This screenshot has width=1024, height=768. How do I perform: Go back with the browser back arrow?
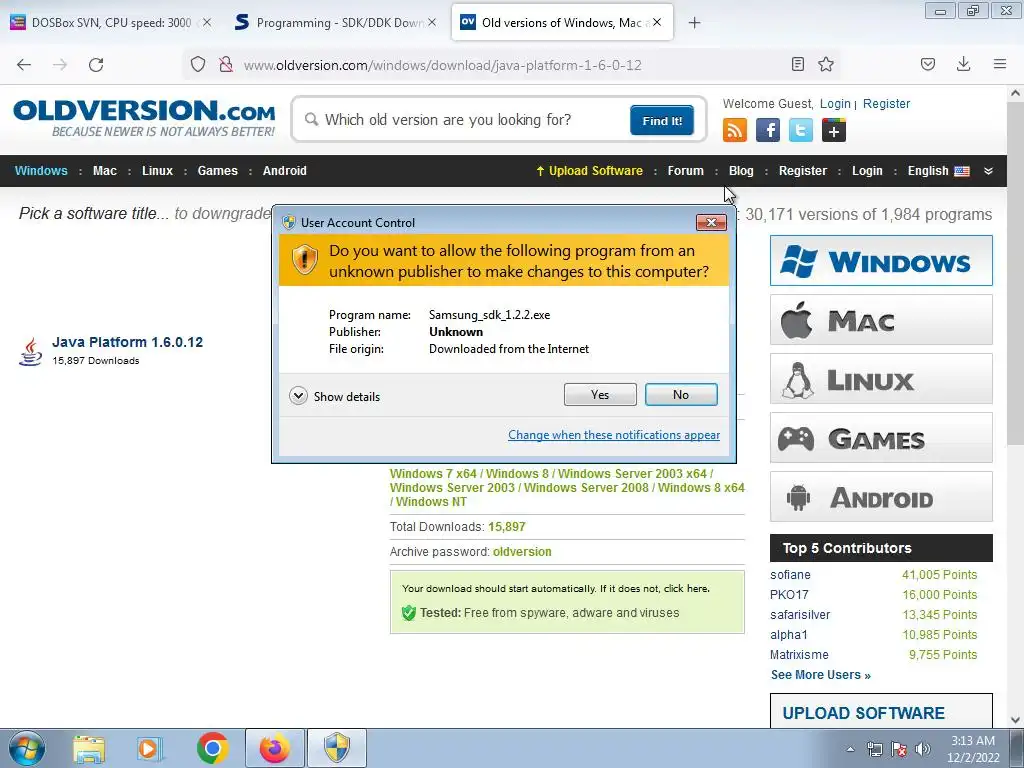tap(24, 65)
